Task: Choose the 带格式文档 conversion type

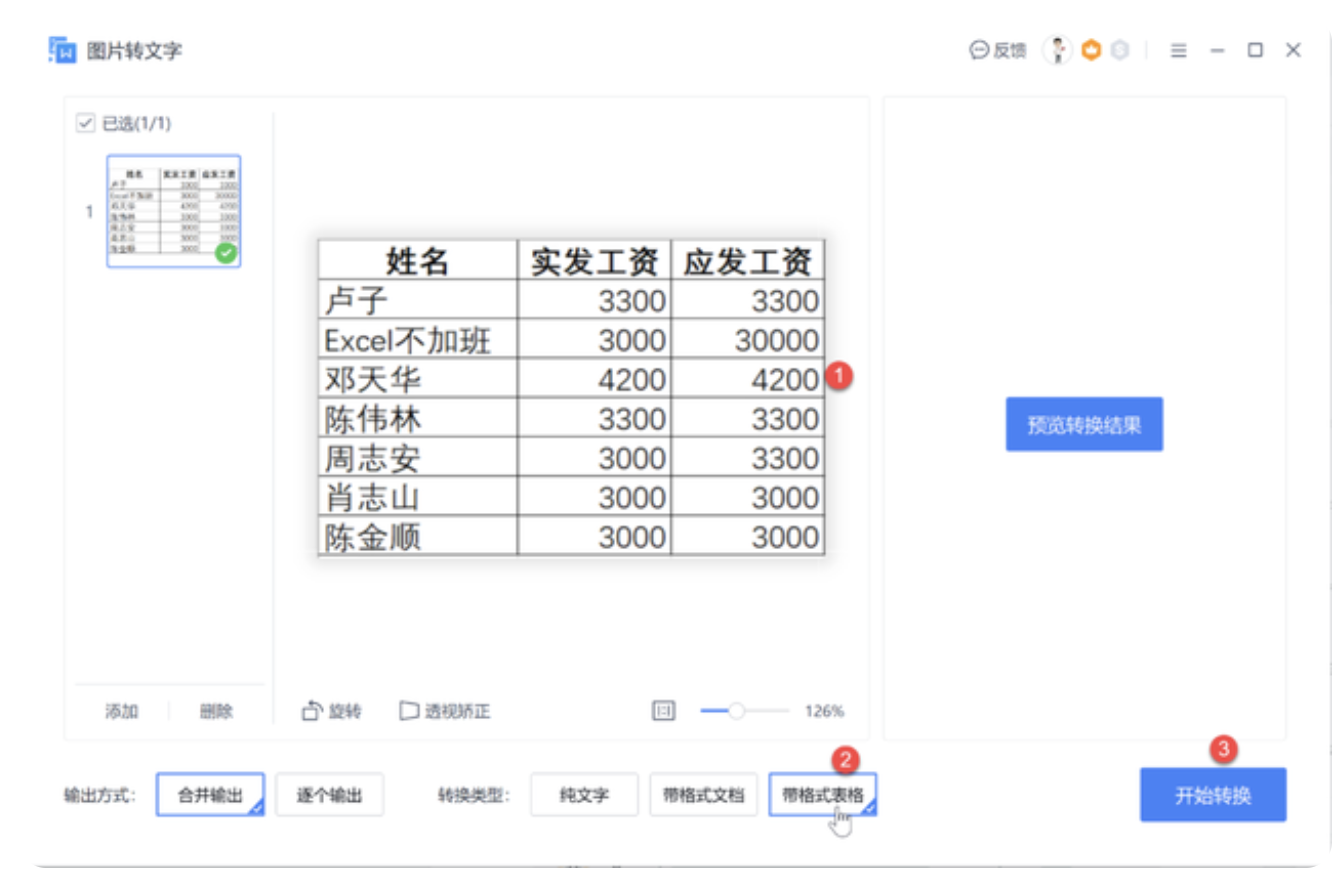Action: [x=703, y=796]
